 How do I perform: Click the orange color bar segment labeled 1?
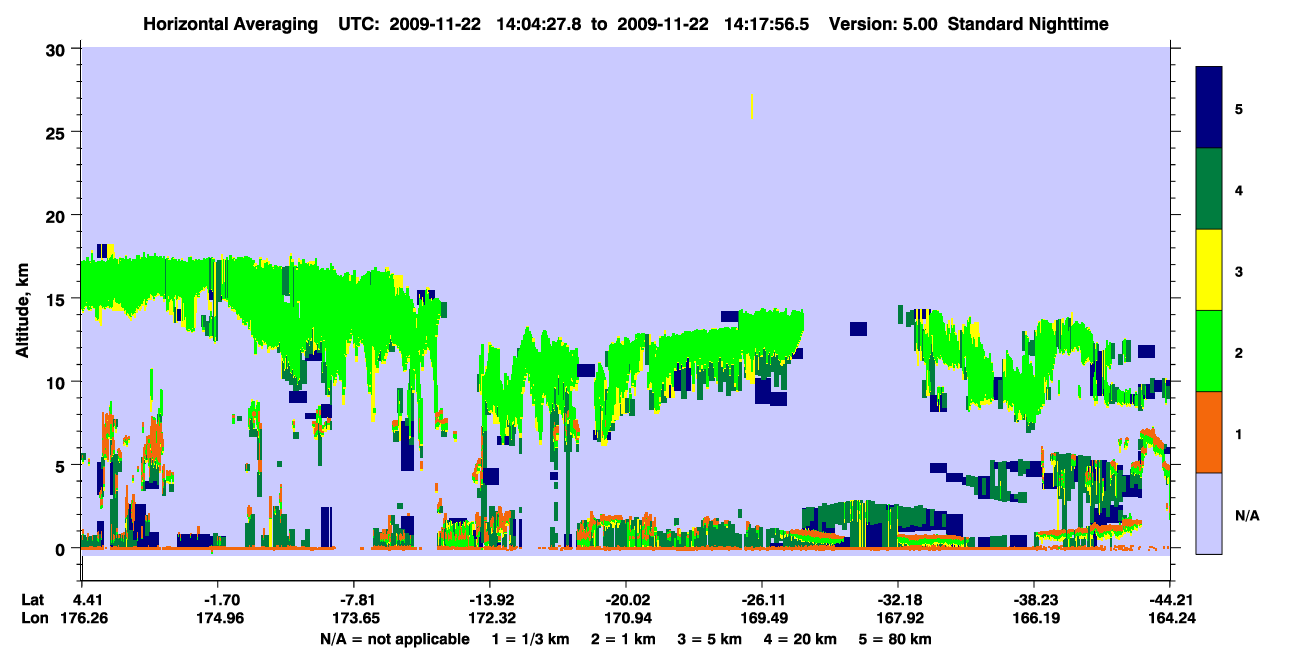(1209, 432)
